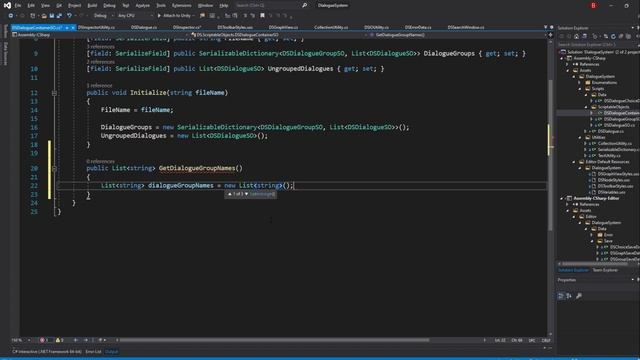Open the File menu
The image size is (640, 360).
[18, 5]
